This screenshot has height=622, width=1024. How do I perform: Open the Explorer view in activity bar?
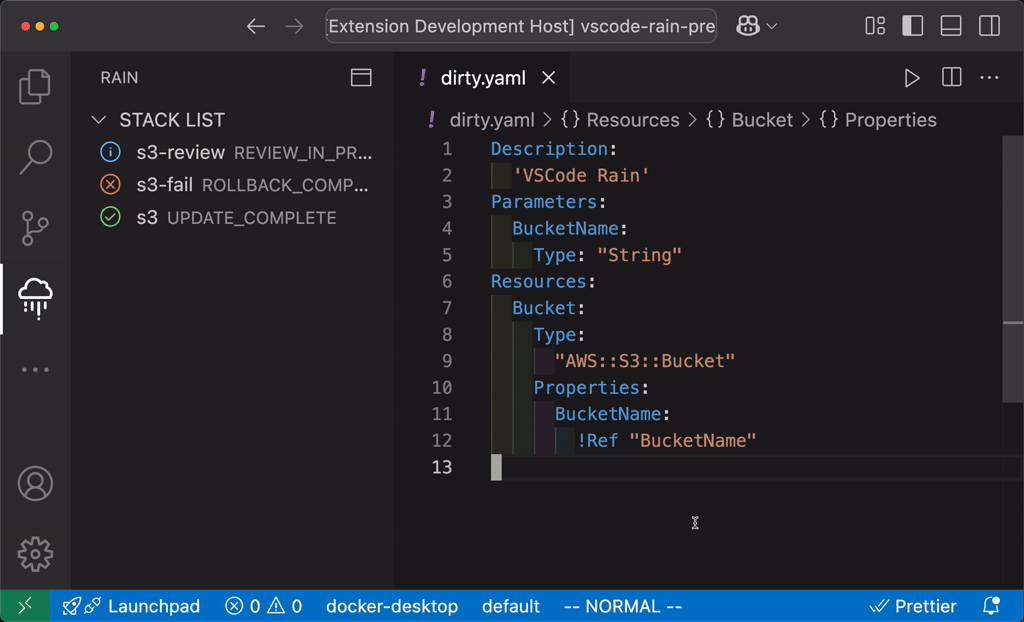[x=35, y=87]
